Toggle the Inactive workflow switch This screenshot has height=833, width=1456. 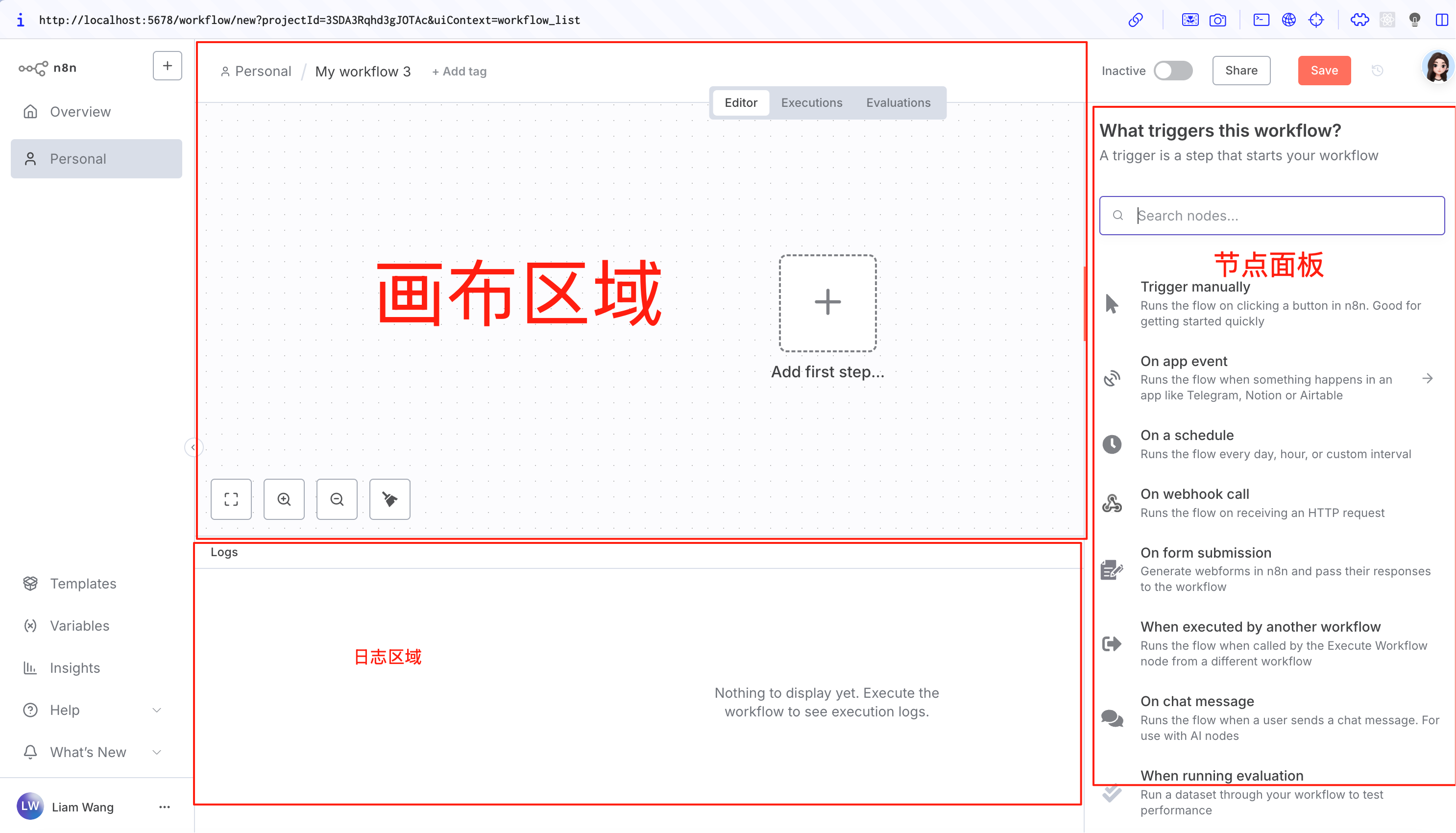pos(1172,71)
